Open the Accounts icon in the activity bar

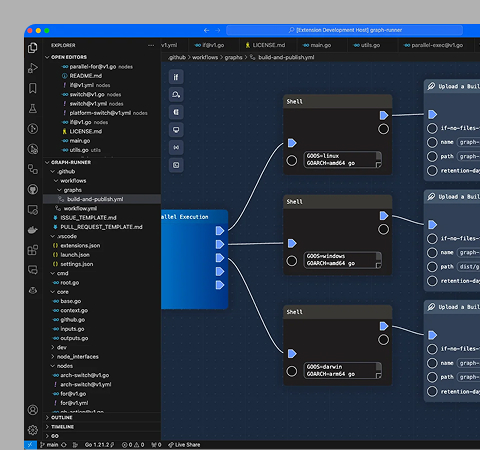[x=33, y=410]
